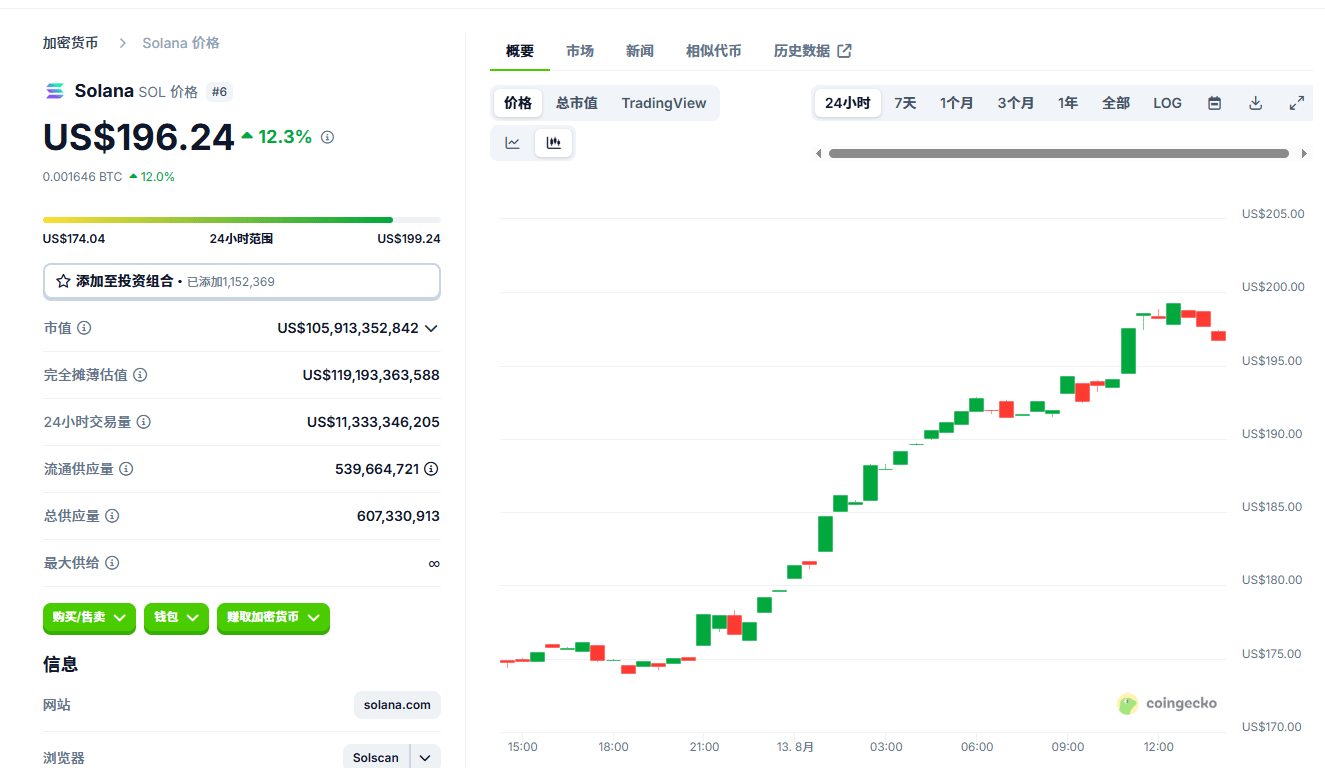Image resolution: width=1325 pixels, height=768 pixels.
Task: Expand chart to fullscreen
Action: 1297,103
